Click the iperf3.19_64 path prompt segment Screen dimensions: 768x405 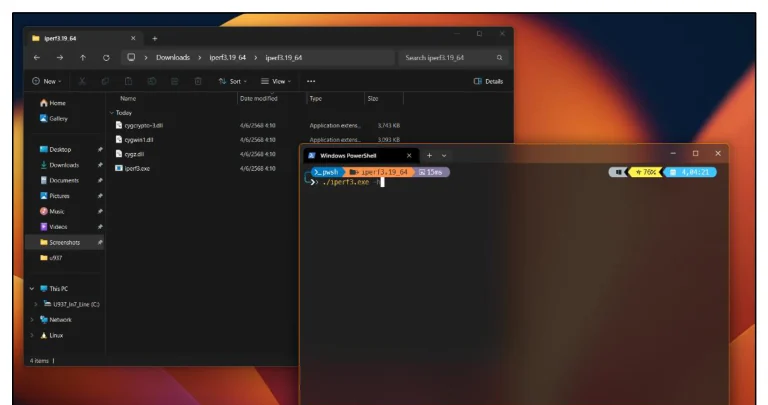379,172
